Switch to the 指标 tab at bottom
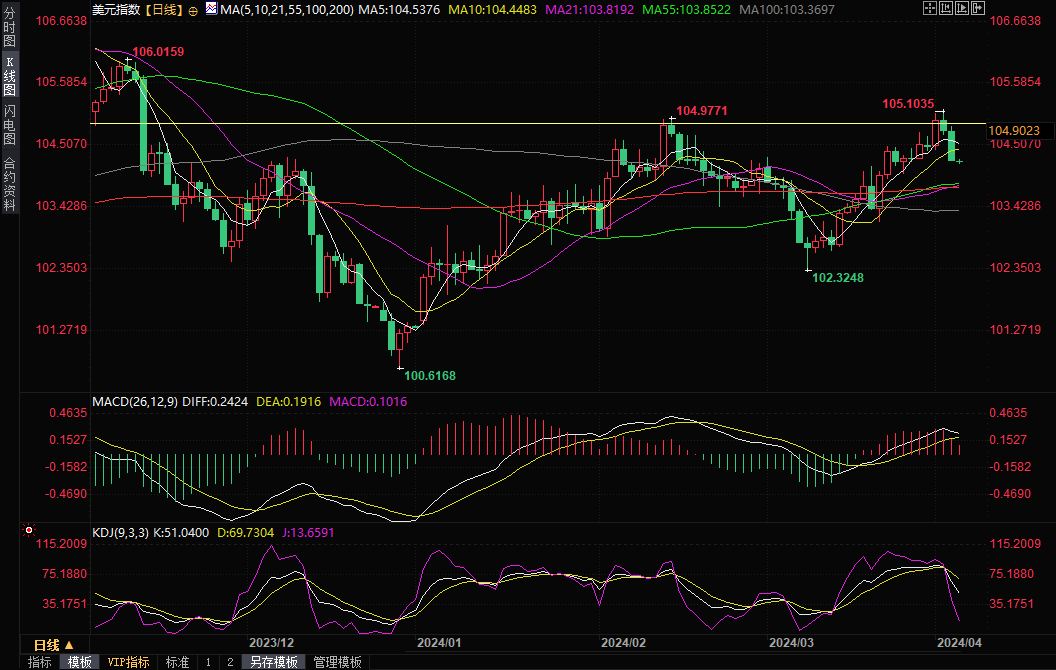The image size is (1056, 670). (x=40, y=662)
